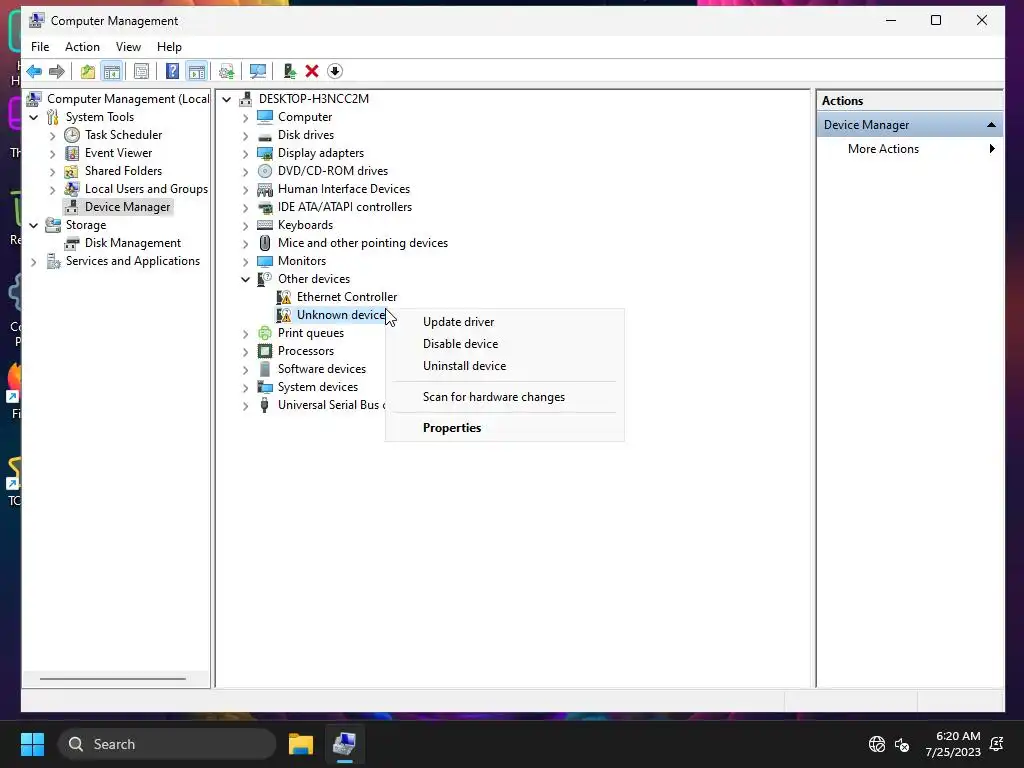Select the Ethernet Controller device
Viewport: 1024px width, 768px height.
tap(347, 297)
